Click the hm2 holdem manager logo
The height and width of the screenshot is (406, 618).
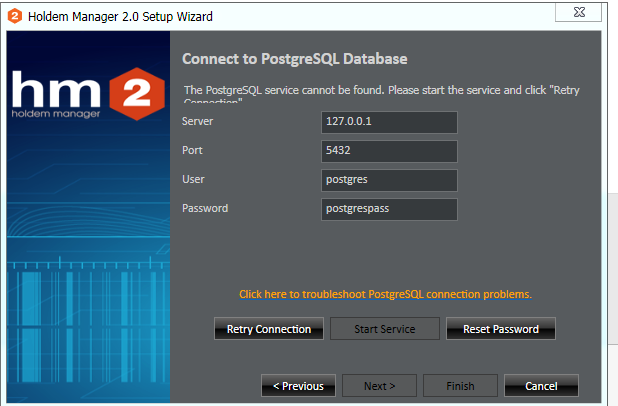[88, 94]
